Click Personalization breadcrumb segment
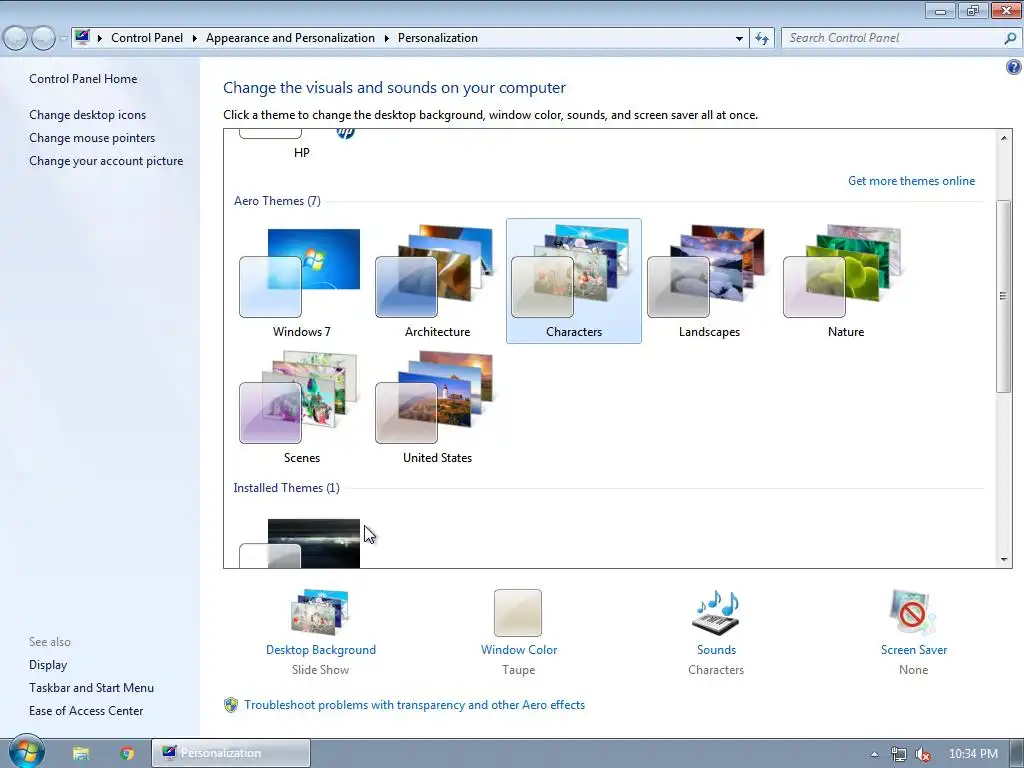 438,38
